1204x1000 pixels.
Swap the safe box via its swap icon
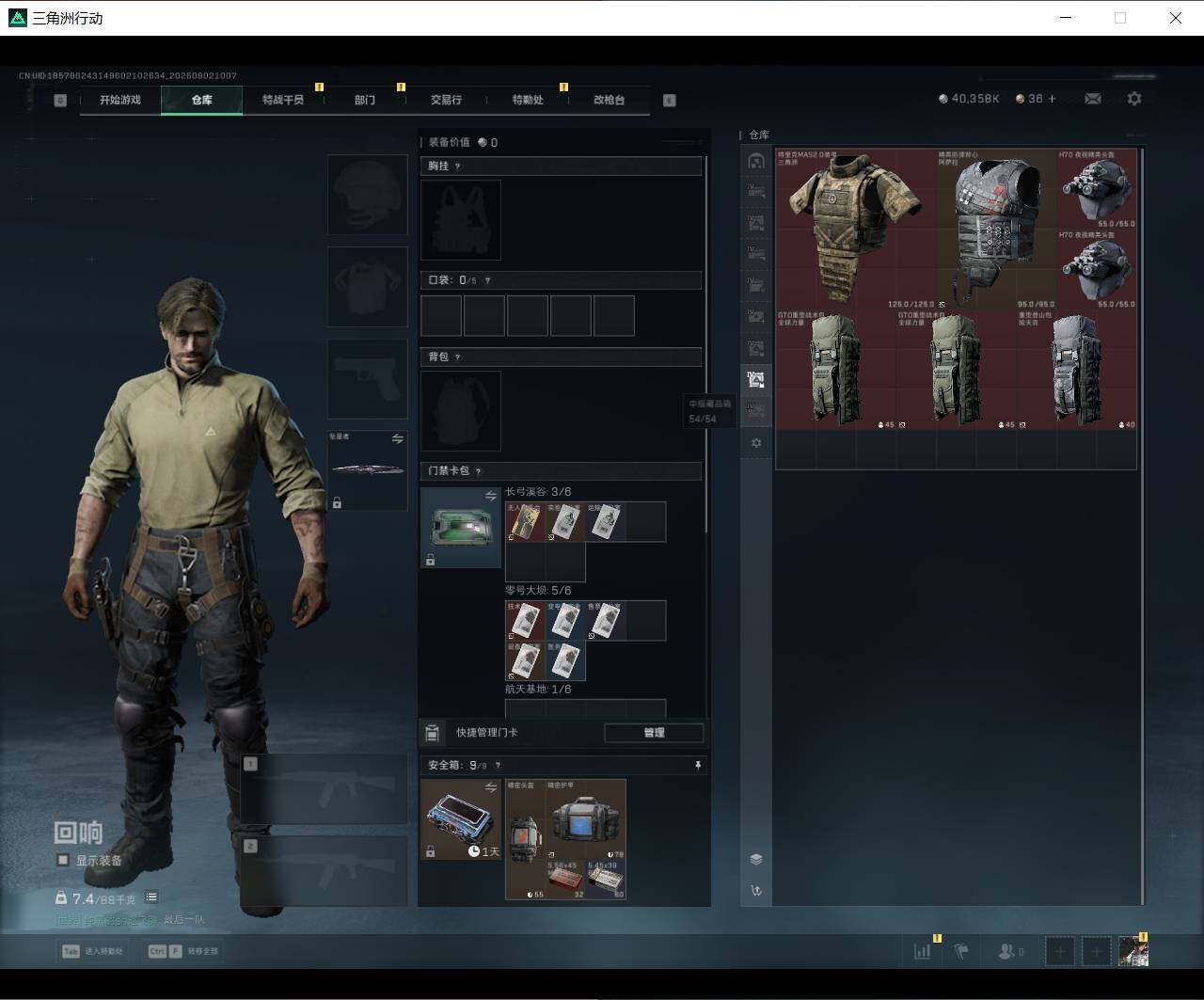490,787
